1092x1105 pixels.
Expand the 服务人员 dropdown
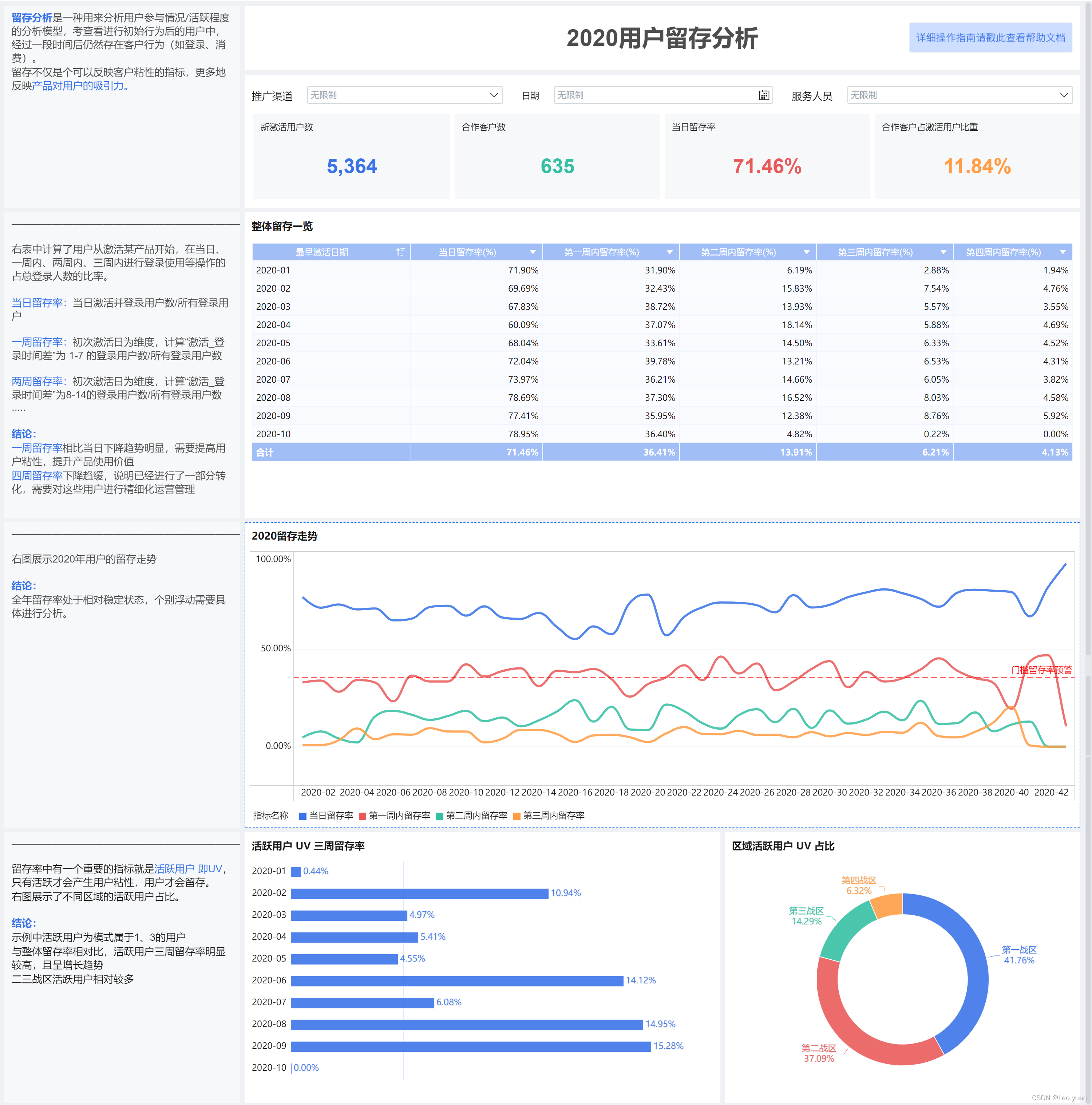1063,95
